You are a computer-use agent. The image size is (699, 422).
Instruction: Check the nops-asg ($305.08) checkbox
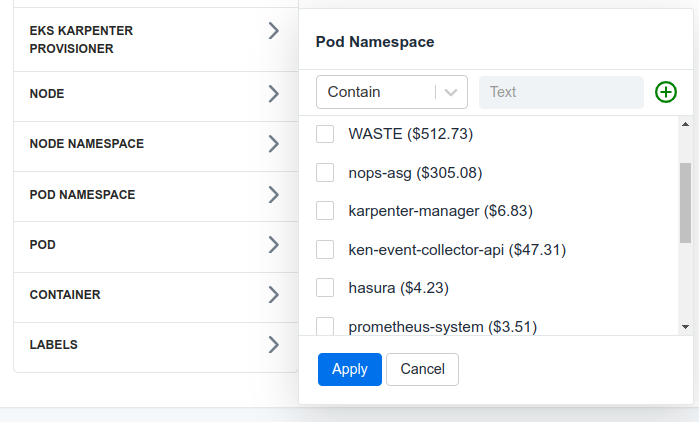pos(325,172)
